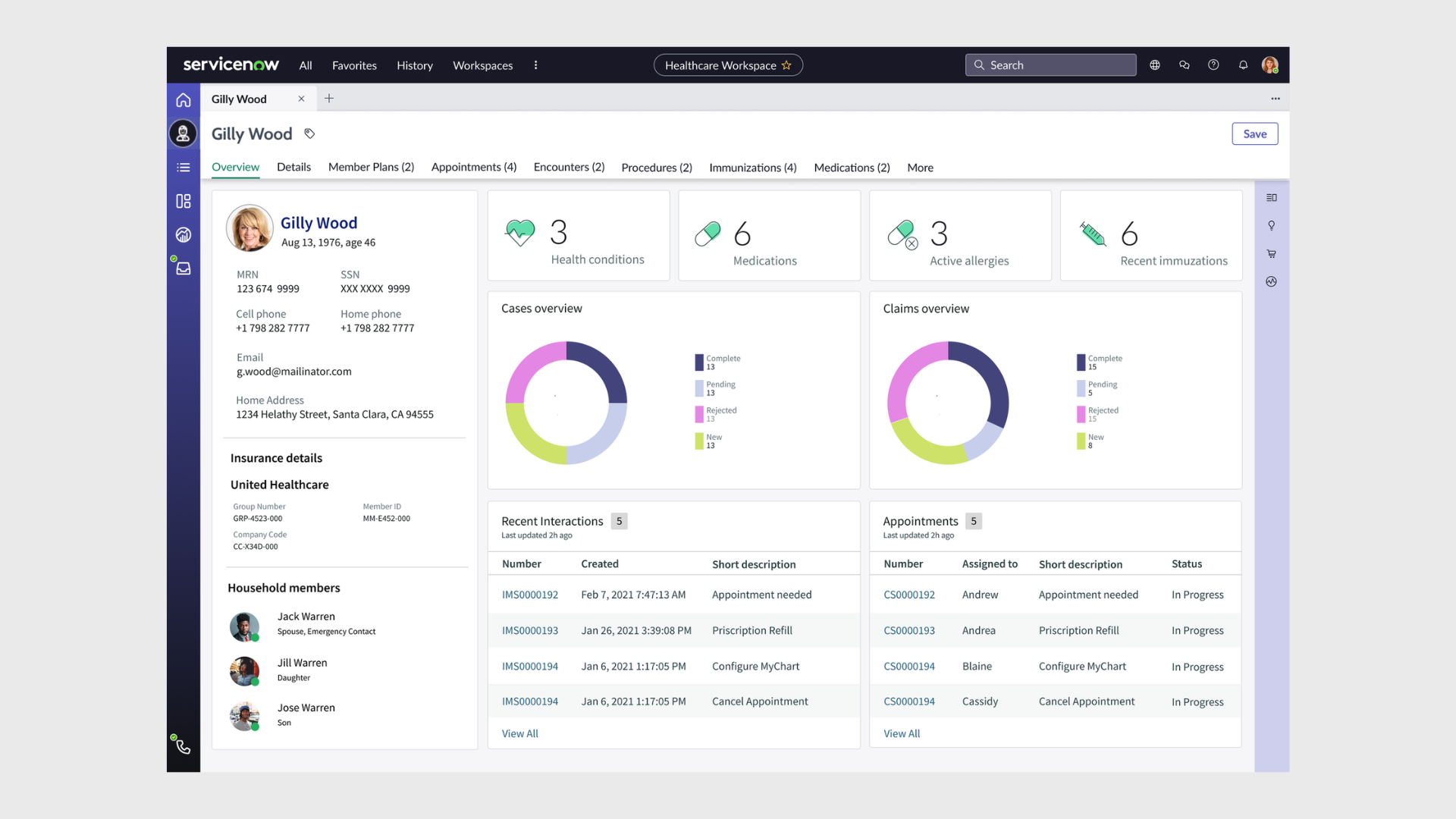This screenshot has height=819, width=1456.
Task: Open the help question mark icon
Action: (x=1213, y=65)
